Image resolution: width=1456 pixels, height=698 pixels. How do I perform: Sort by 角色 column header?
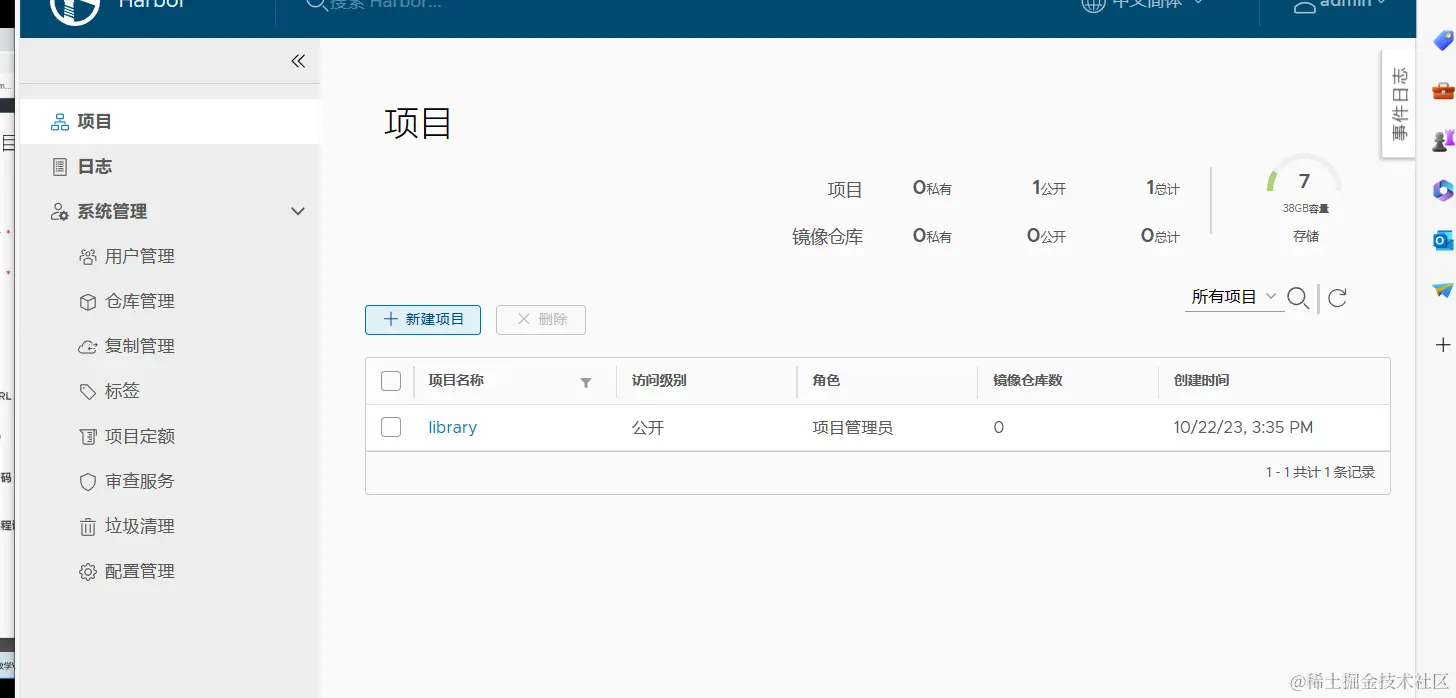826,381
